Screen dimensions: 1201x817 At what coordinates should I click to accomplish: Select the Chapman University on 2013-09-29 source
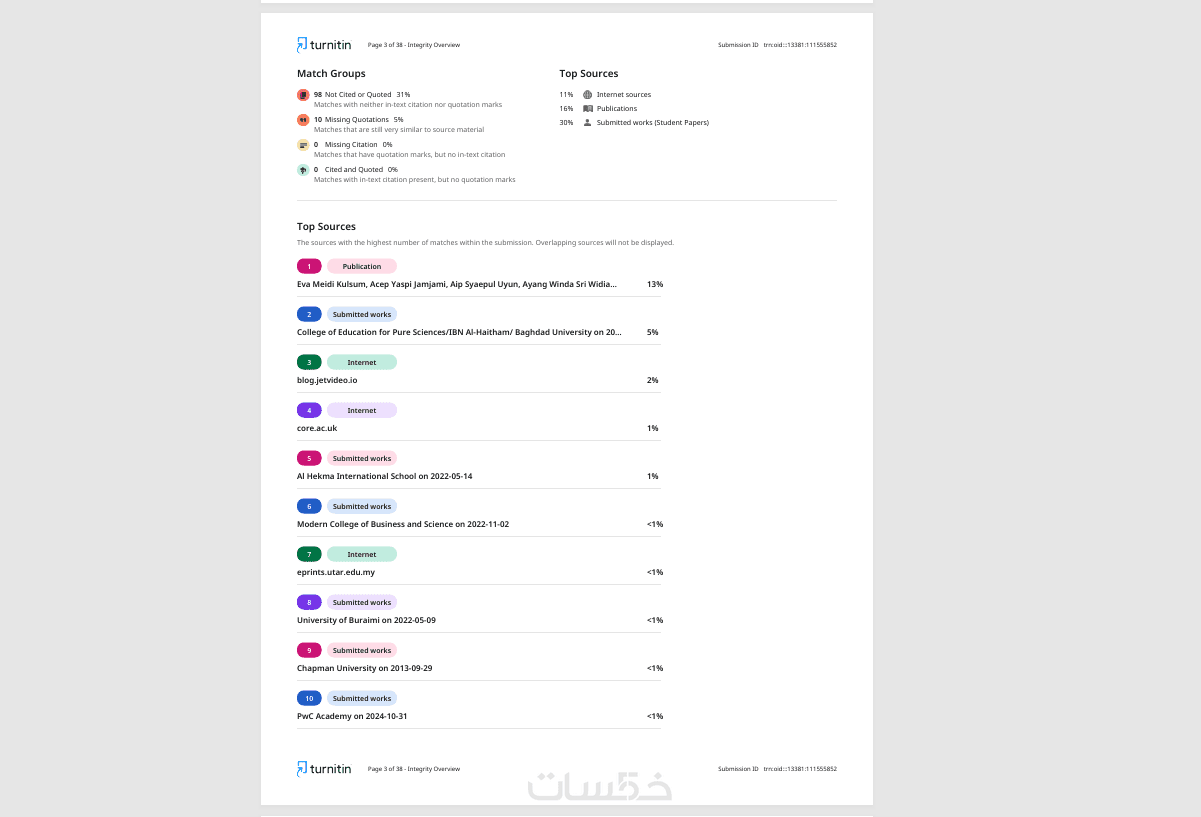[364, 668]
